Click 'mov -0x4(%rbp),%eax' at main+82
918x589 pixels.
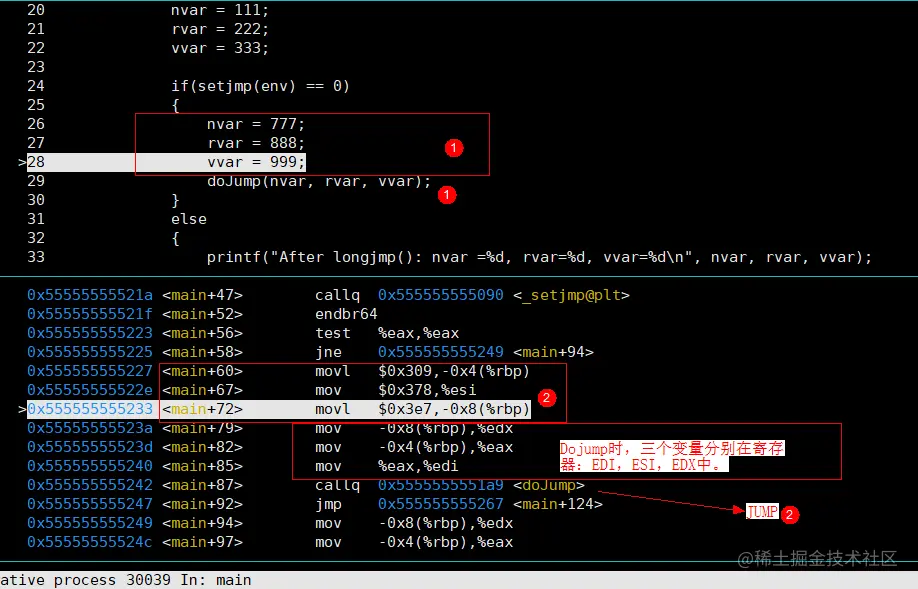point(413,447)
